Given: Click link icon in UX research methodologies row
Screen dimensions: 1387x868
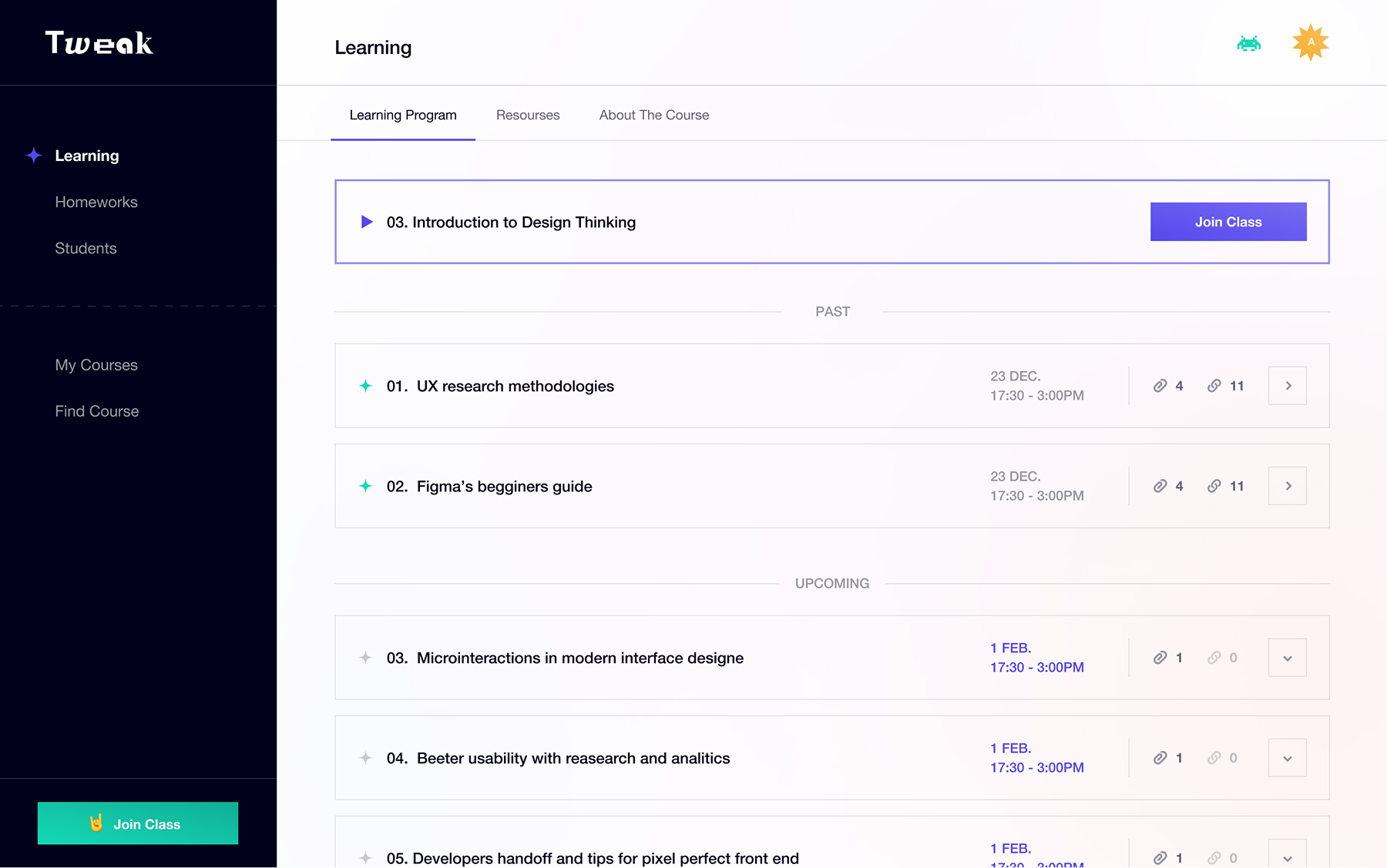Looking at the screenshot, I should coord(1214,386).
